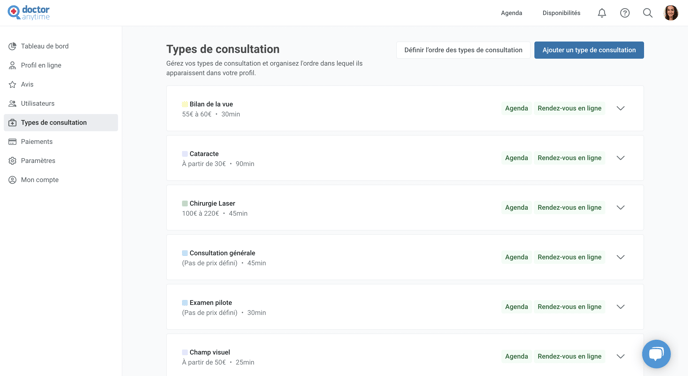Select Types de consultation sidebar label
Screen dimensions: 688x376
pyautogui.click(x=54, y=122)
